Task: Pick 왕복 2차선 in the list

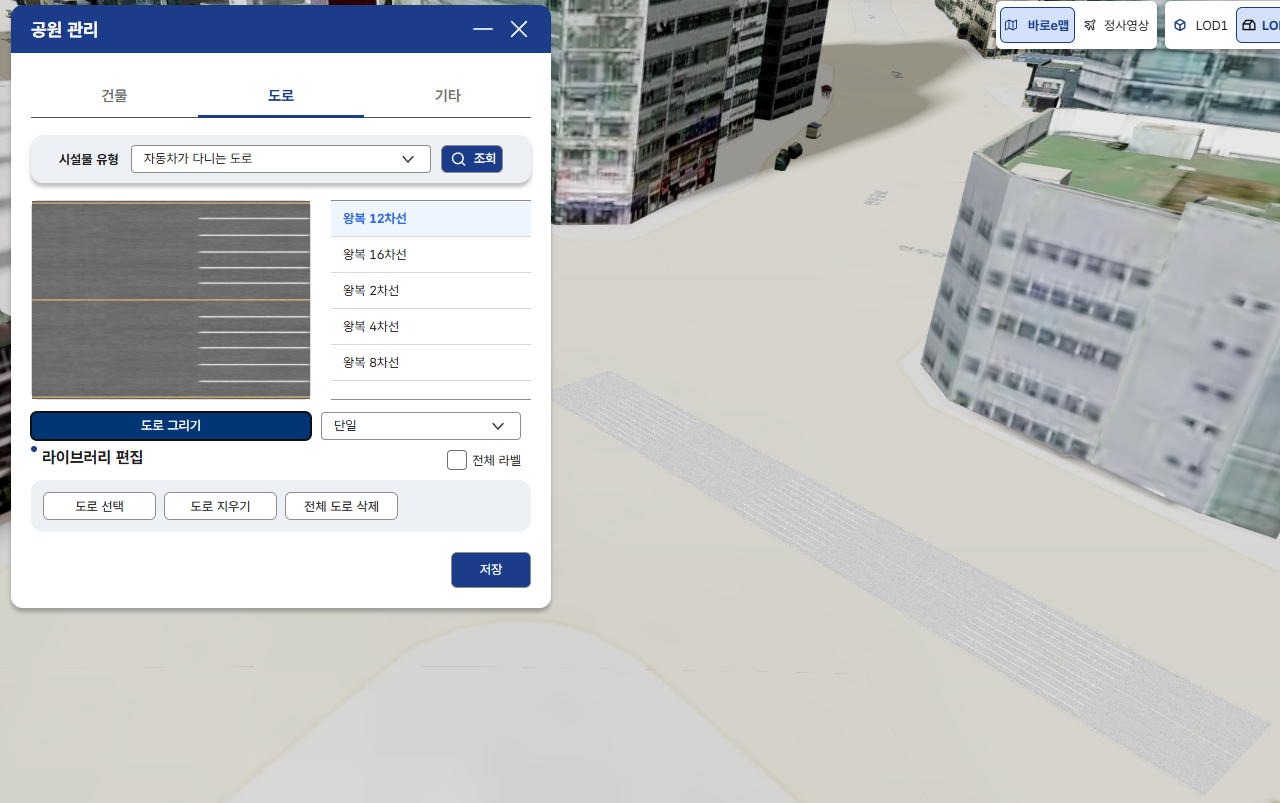Action: pos(431,291)
